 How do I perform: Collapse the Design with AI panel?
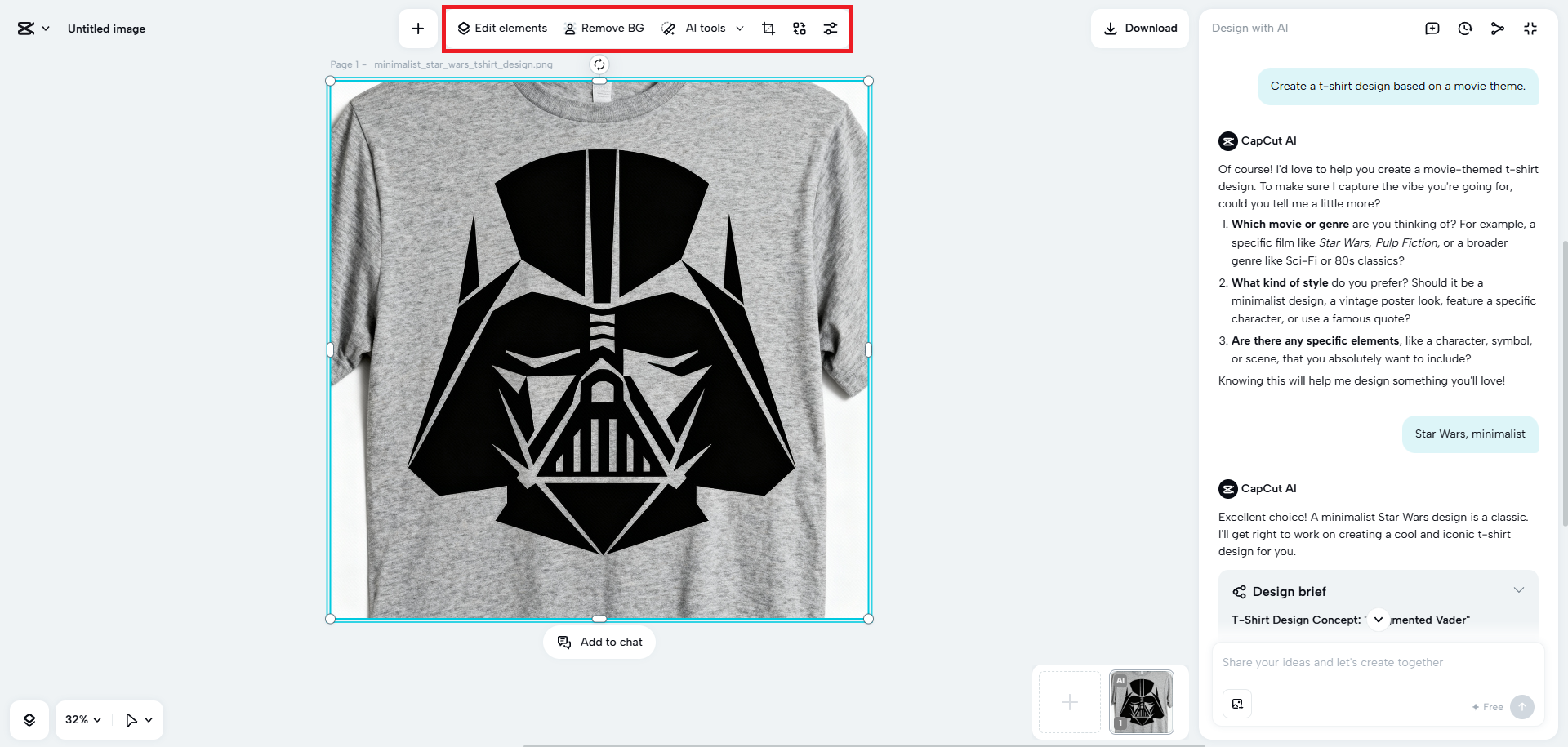coord(1530,29)
